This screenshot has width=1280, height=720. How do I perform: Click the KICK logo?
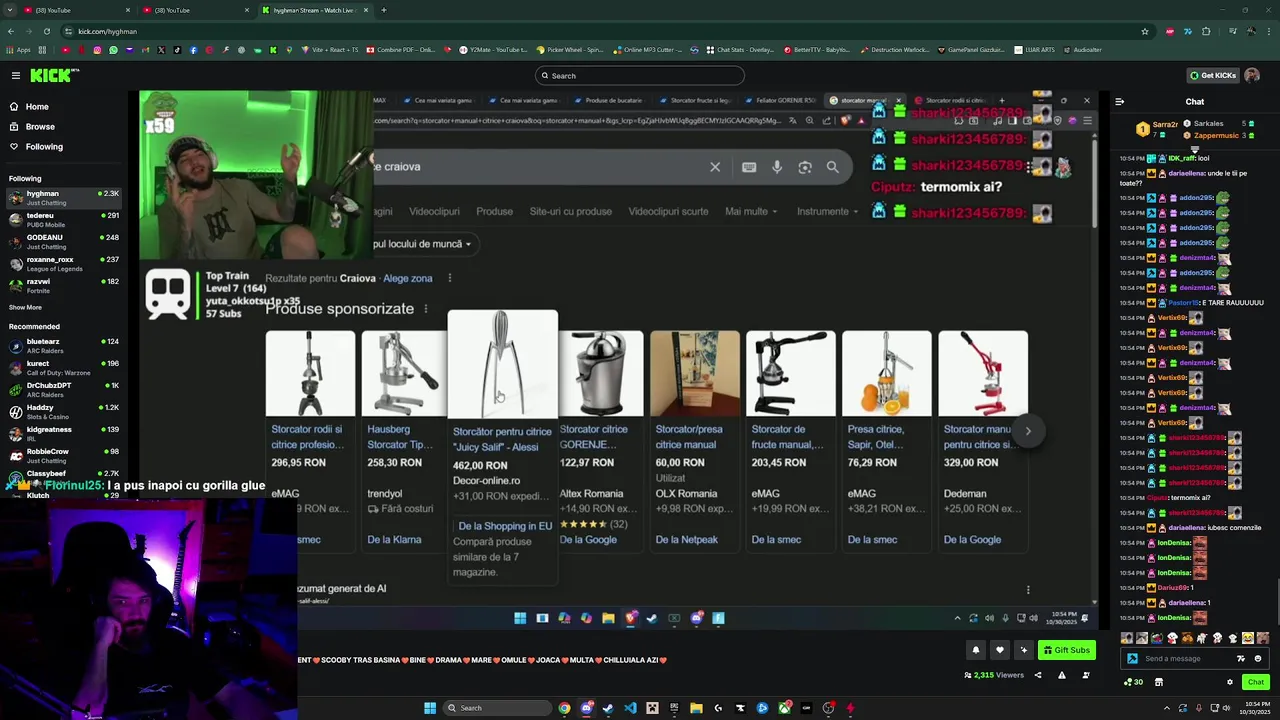[x=52, y=75]
